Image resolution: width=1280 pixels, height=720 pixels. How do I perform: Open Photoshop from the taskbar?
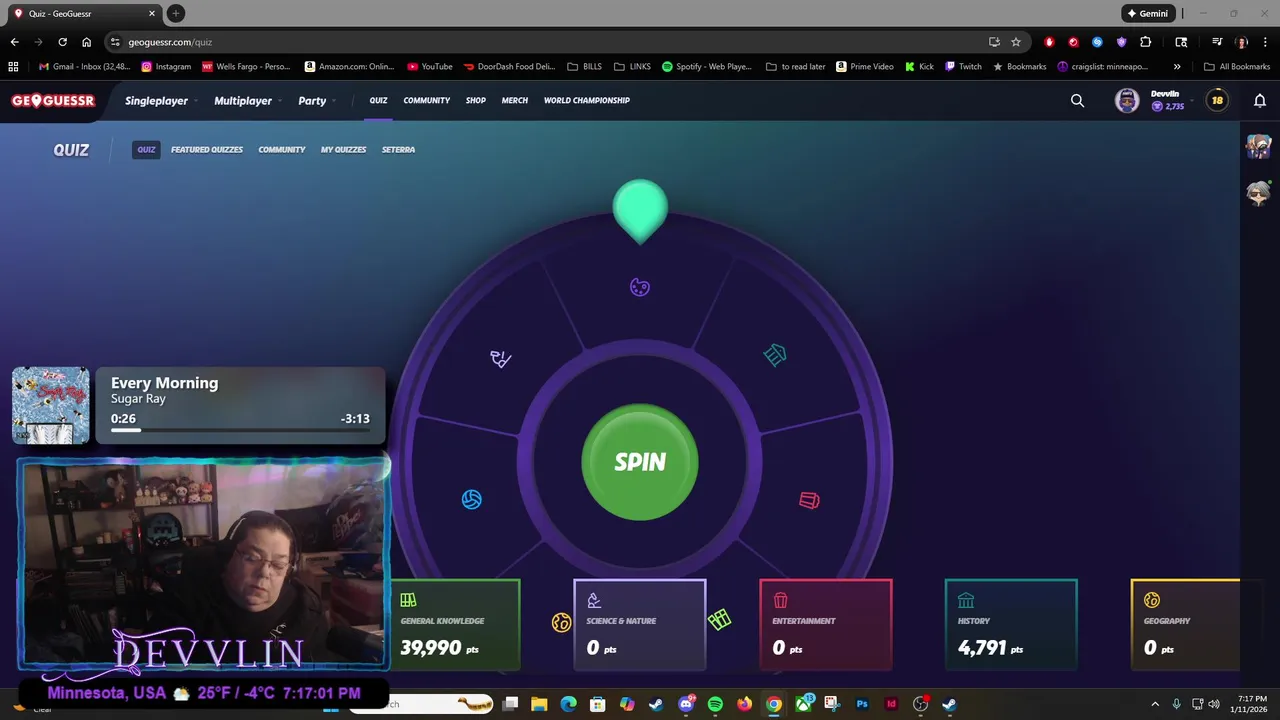click(x=862, y=704)
